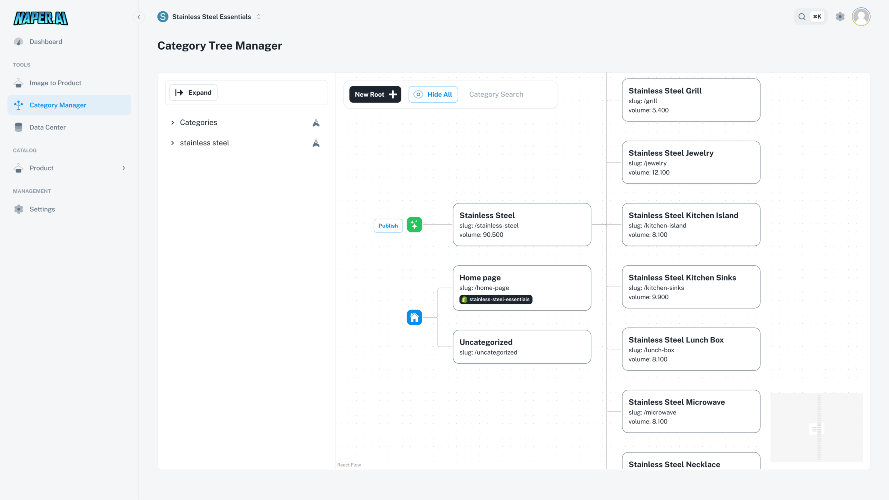Select the Home page node
Screen dimensions: 889x500
coord(522,288)
